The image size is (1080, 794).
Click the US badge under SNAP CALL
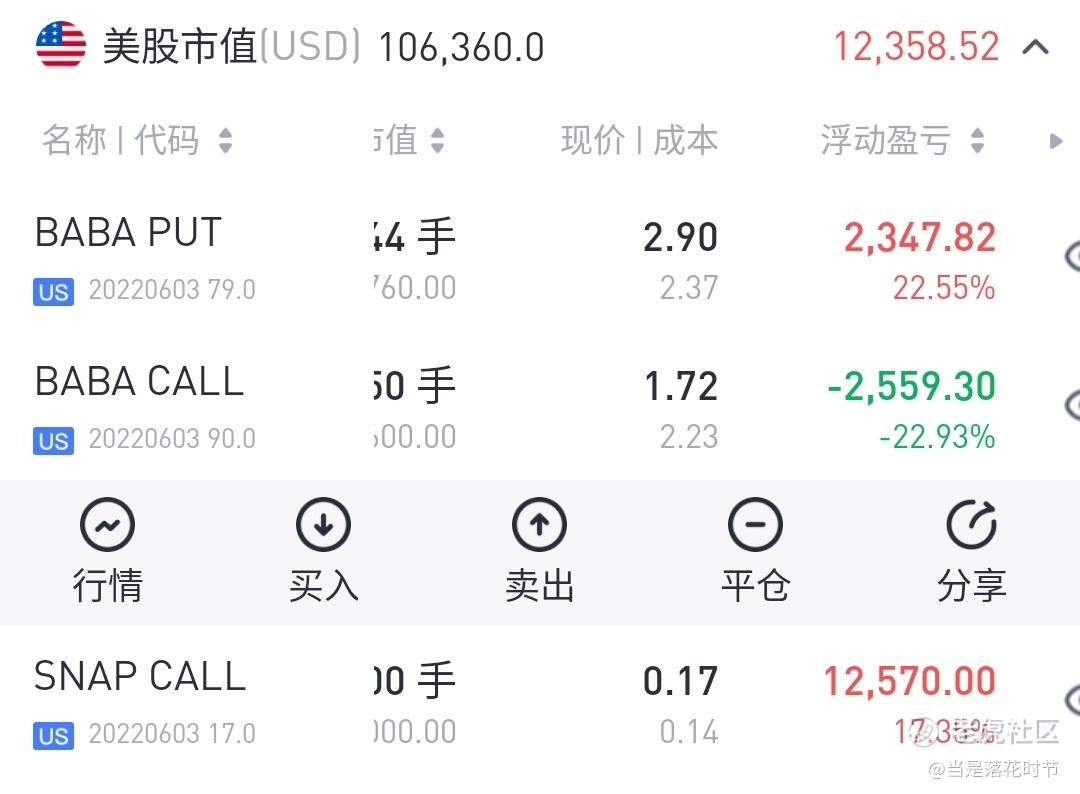tap(54, 736)
